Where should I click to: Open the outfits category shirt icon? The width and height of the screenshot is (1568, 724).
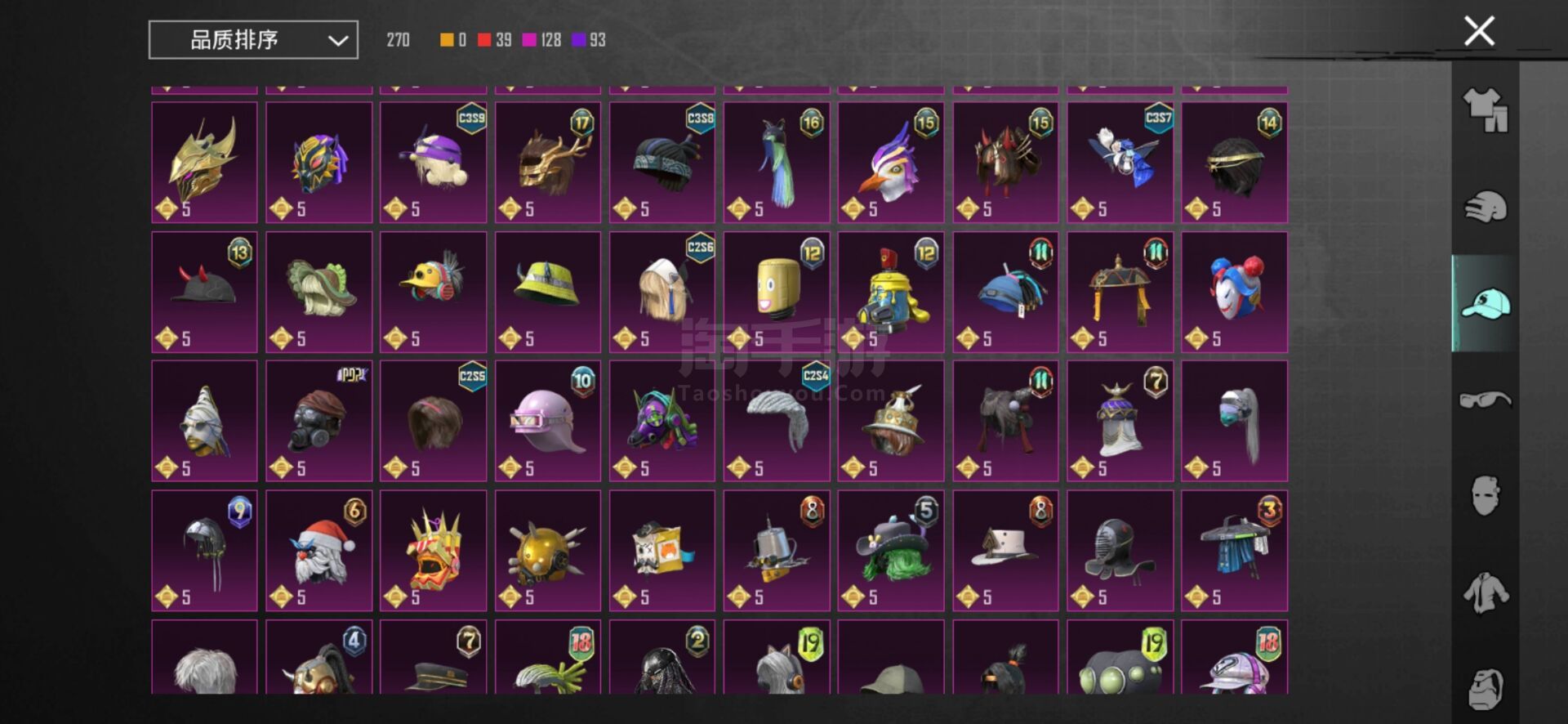[1486, 110]
